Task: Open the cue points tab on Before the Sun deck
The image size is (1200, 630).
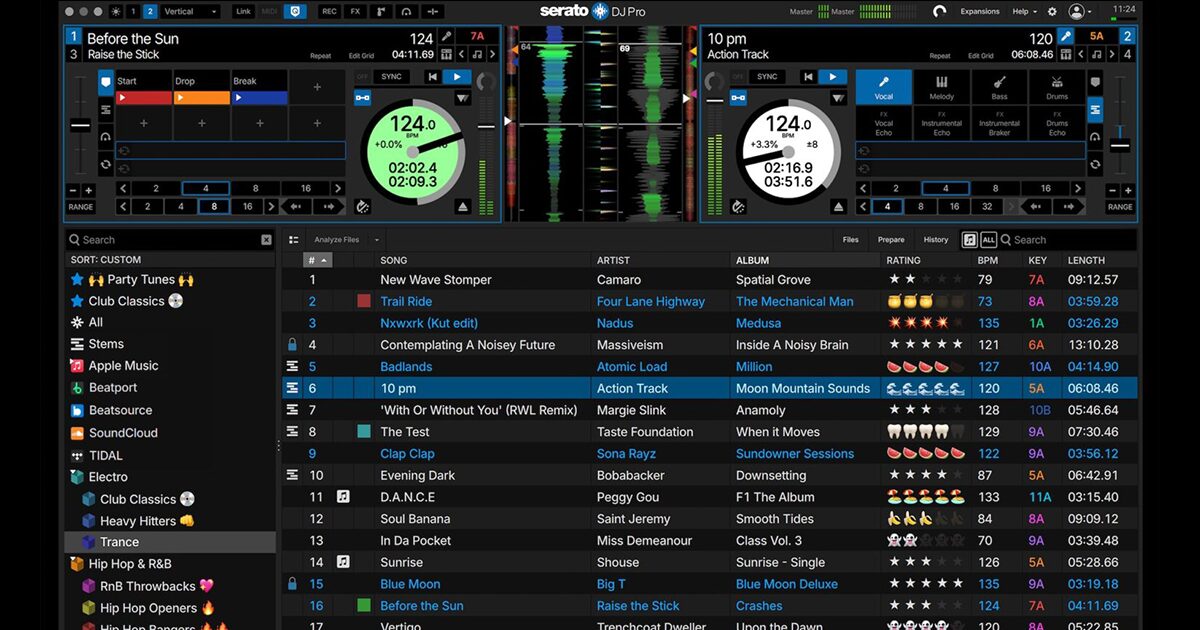Action: tap(106, 83)
